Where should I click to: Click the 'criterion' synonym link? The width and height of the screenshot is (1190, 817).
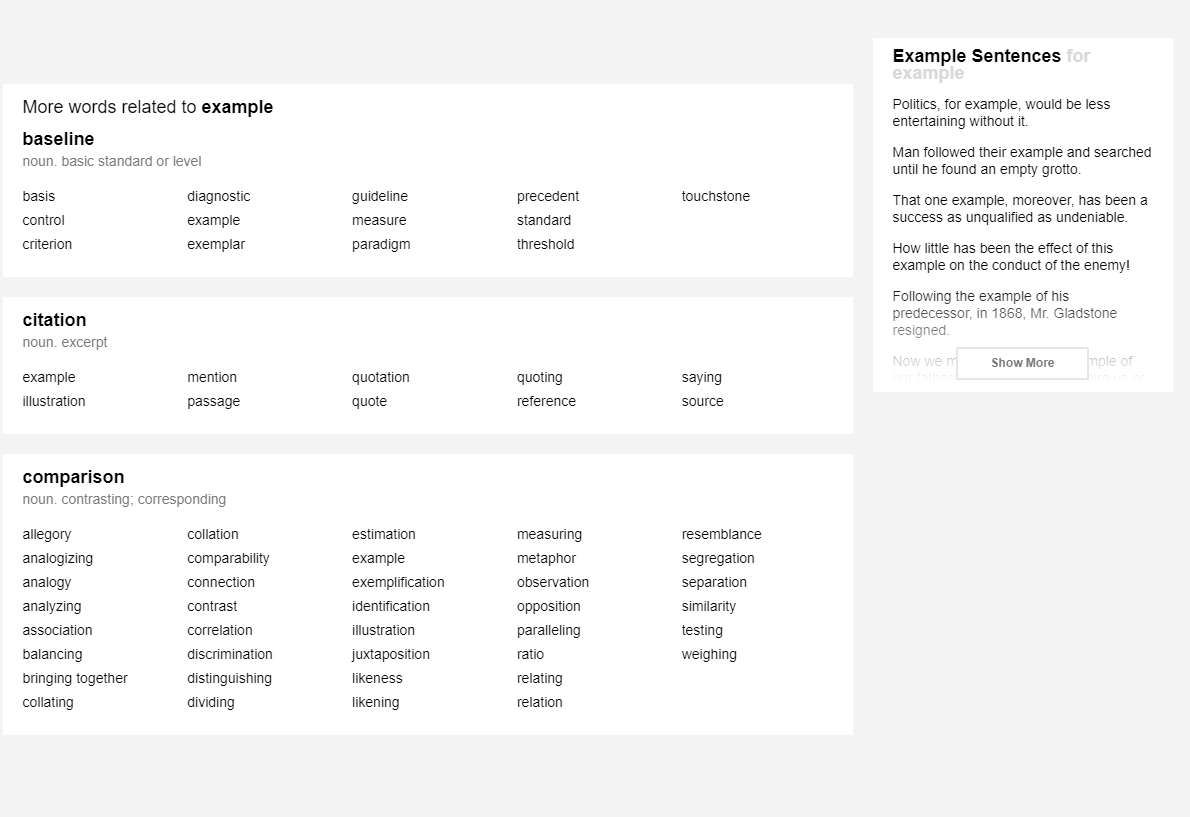pos(47,244)
